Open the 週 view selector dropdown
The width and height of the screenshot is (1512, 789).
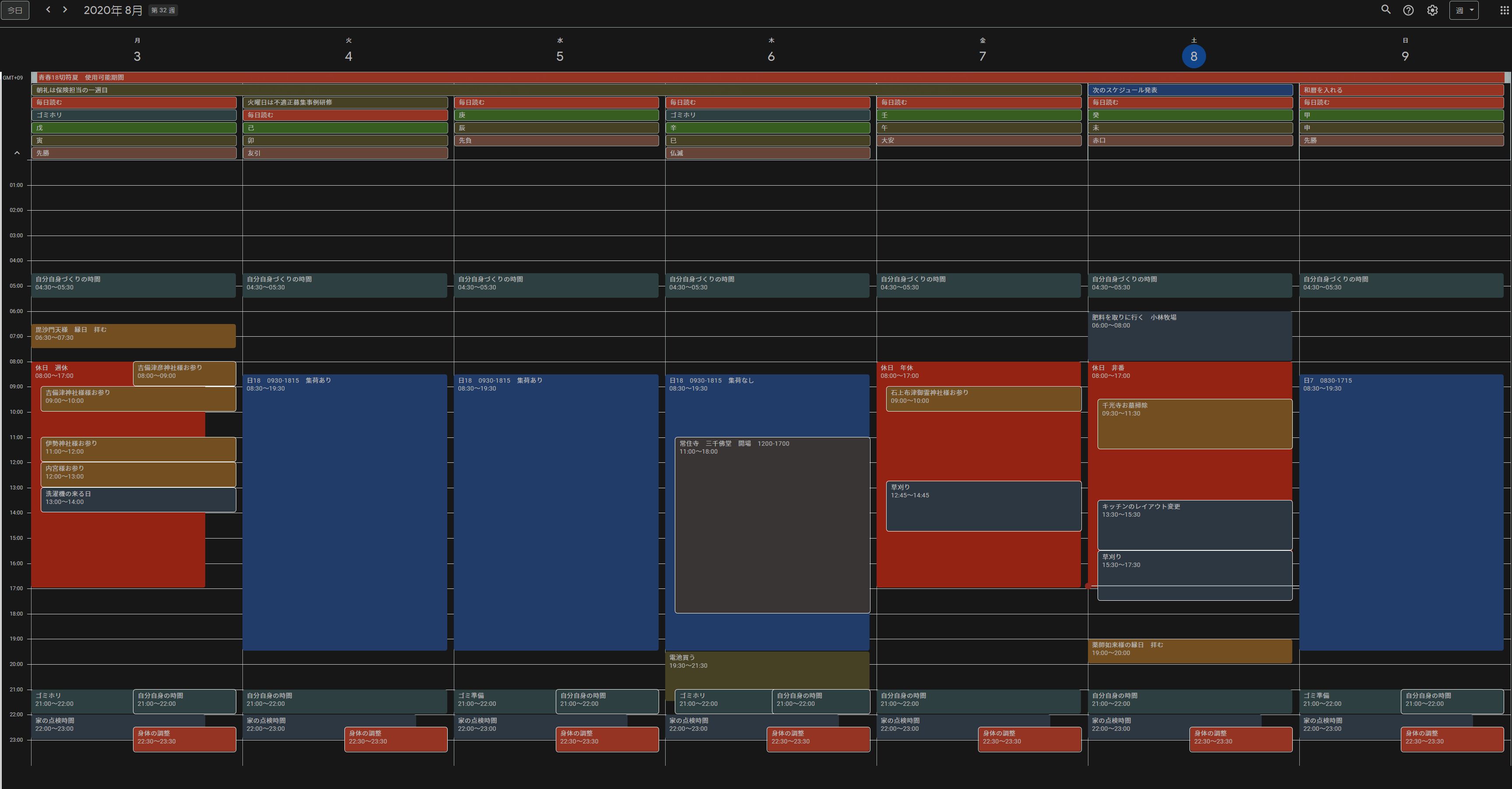pos(1463,10)
